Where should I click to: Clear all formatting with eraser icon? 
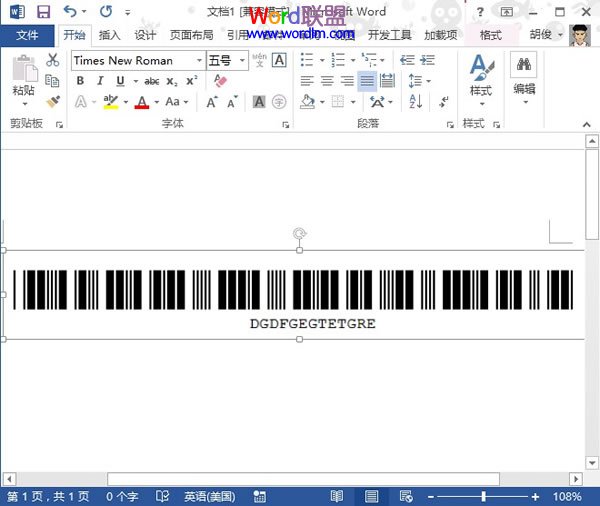tap(222, 81)
